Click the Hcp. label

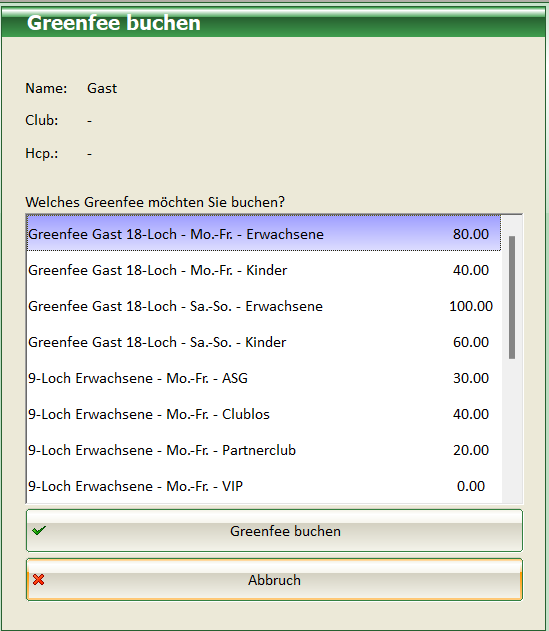click(x=42, y=153)
